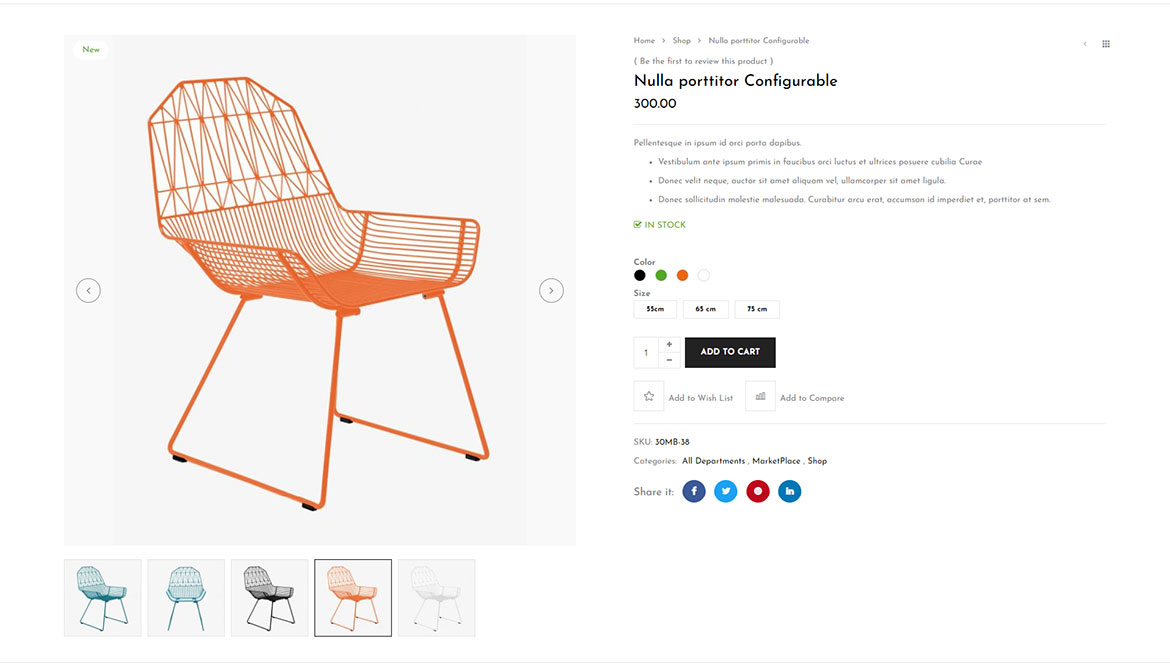Share product on Facebook
Image resolution: width=1170 pixels, height=670 pixels.
[x=693, y=491]
